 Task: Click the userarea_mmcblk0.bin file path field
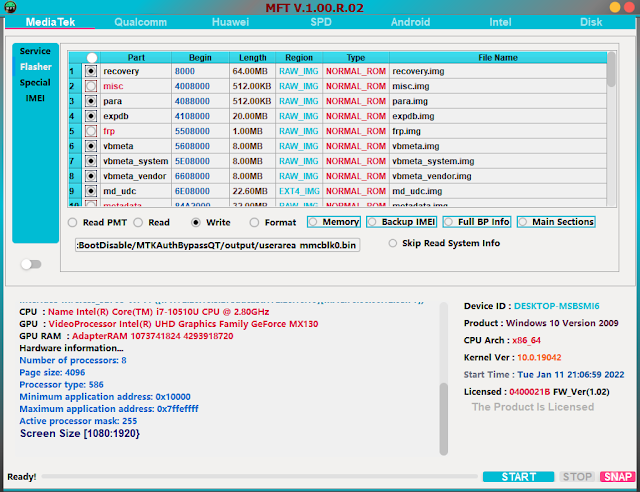click(217, 245)
